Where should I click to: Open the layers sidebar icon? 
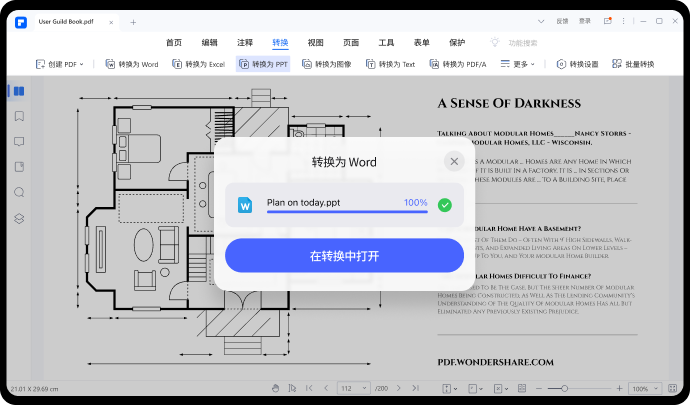pos(19,218)
